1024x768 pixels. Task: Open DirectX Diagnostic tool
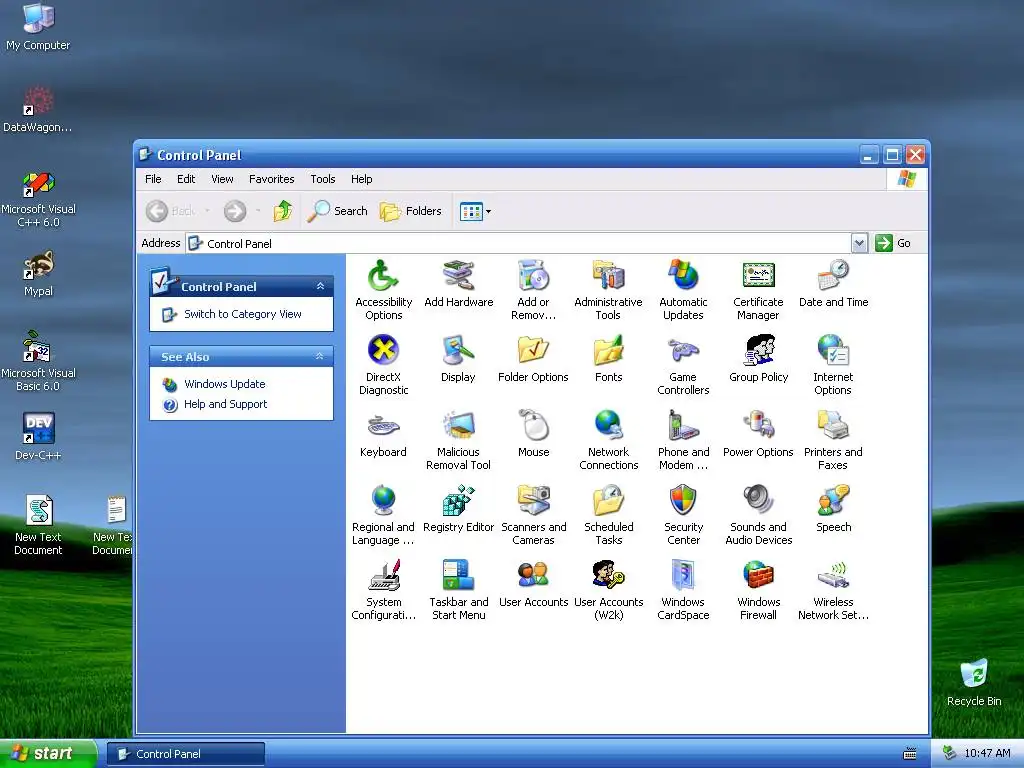pos(383,365)
